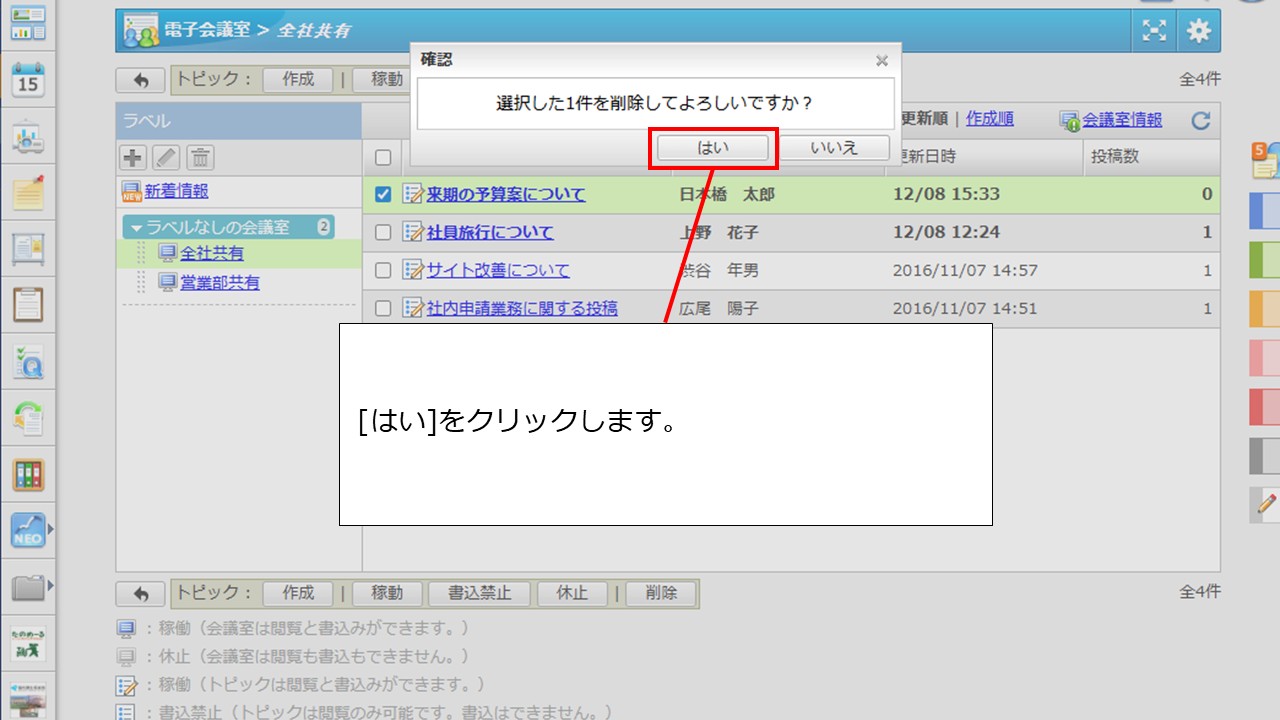1280x720 pixels.
Task: Delete label using the trash can icon
Action: [200, 157]
